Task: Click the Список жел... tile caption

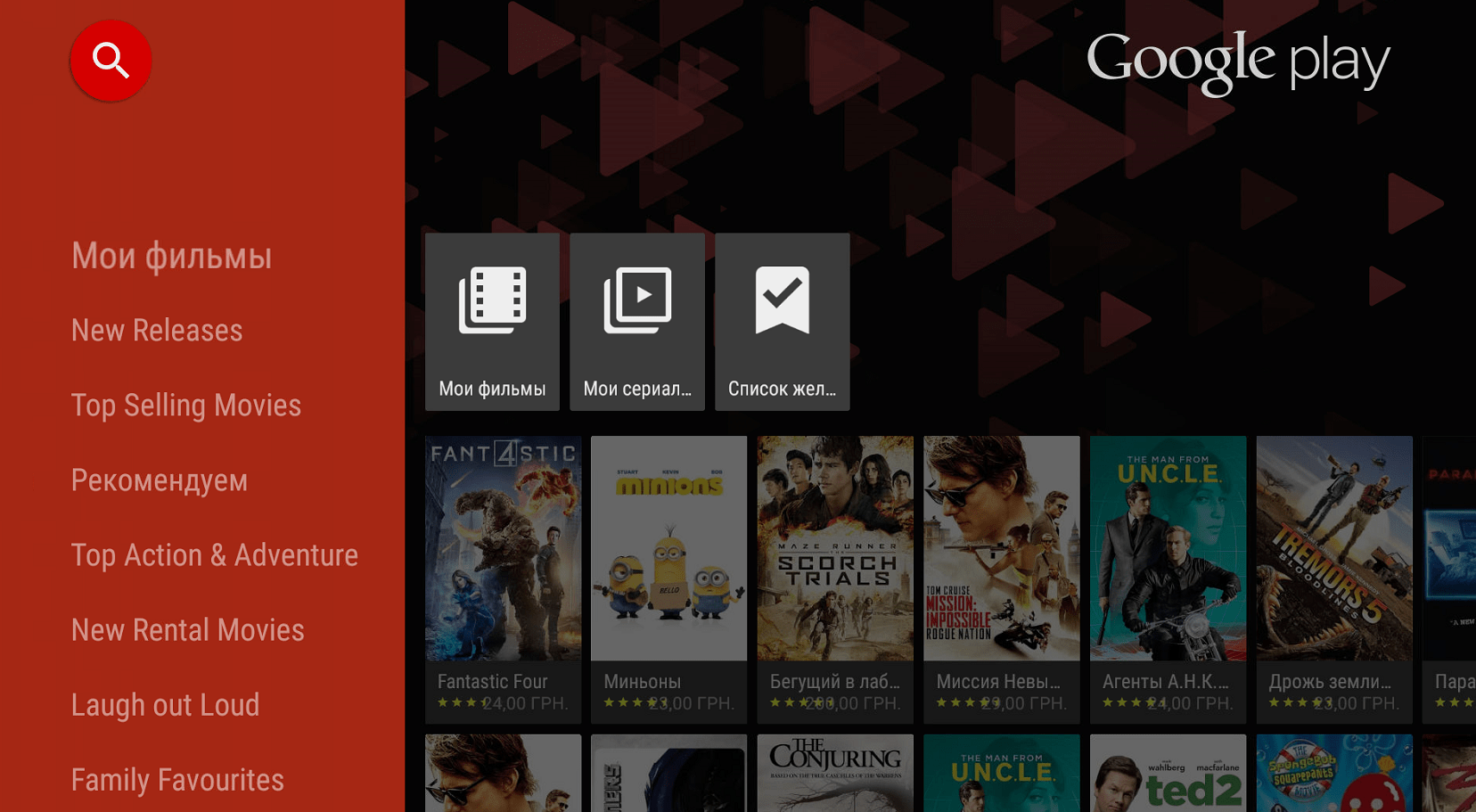Action: pos(783,389)
